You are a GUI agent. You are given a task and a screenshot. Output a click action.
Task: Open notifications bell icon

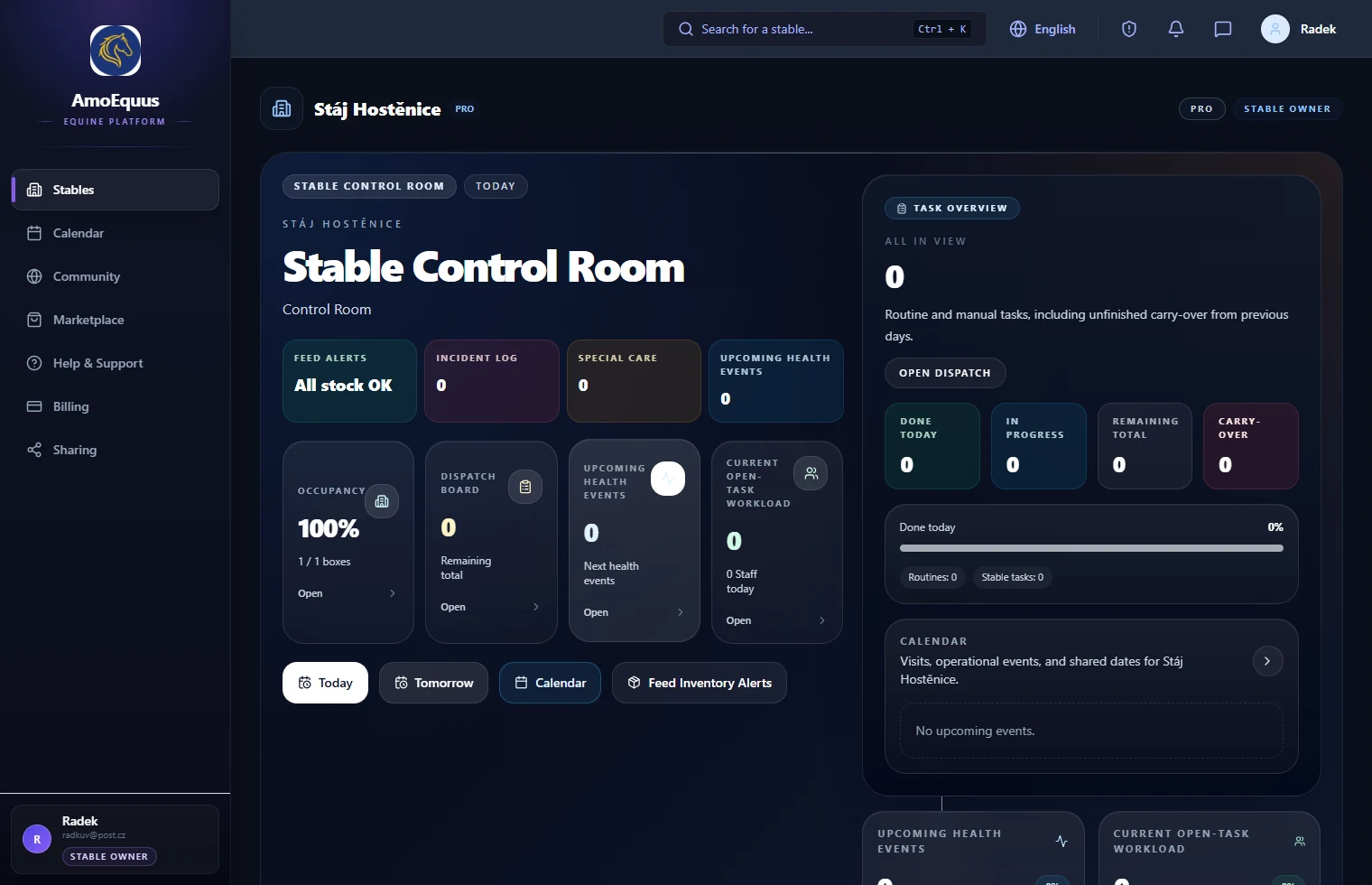(x=1175, y=29)
